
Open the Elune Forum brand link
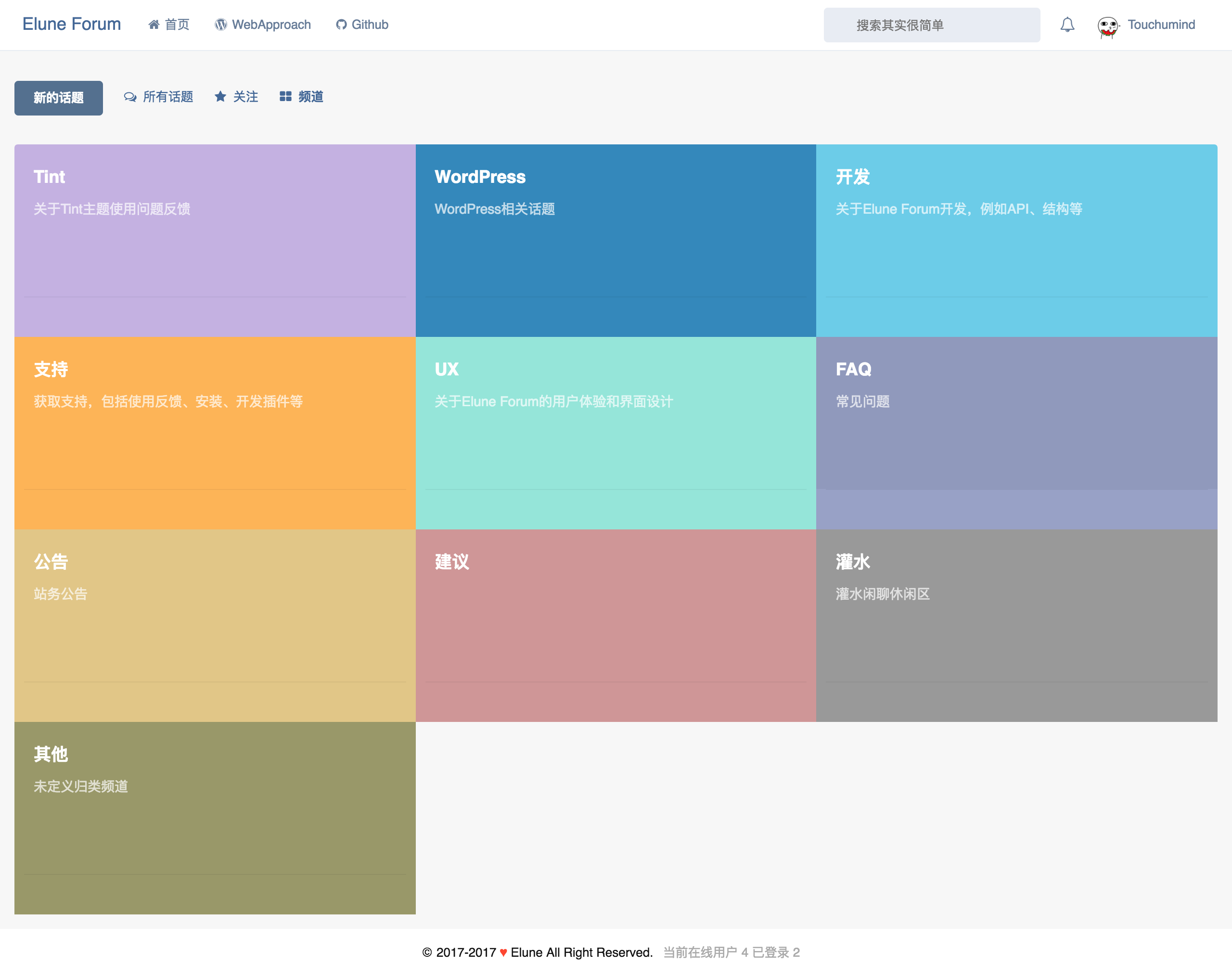(x=72, y=24)
